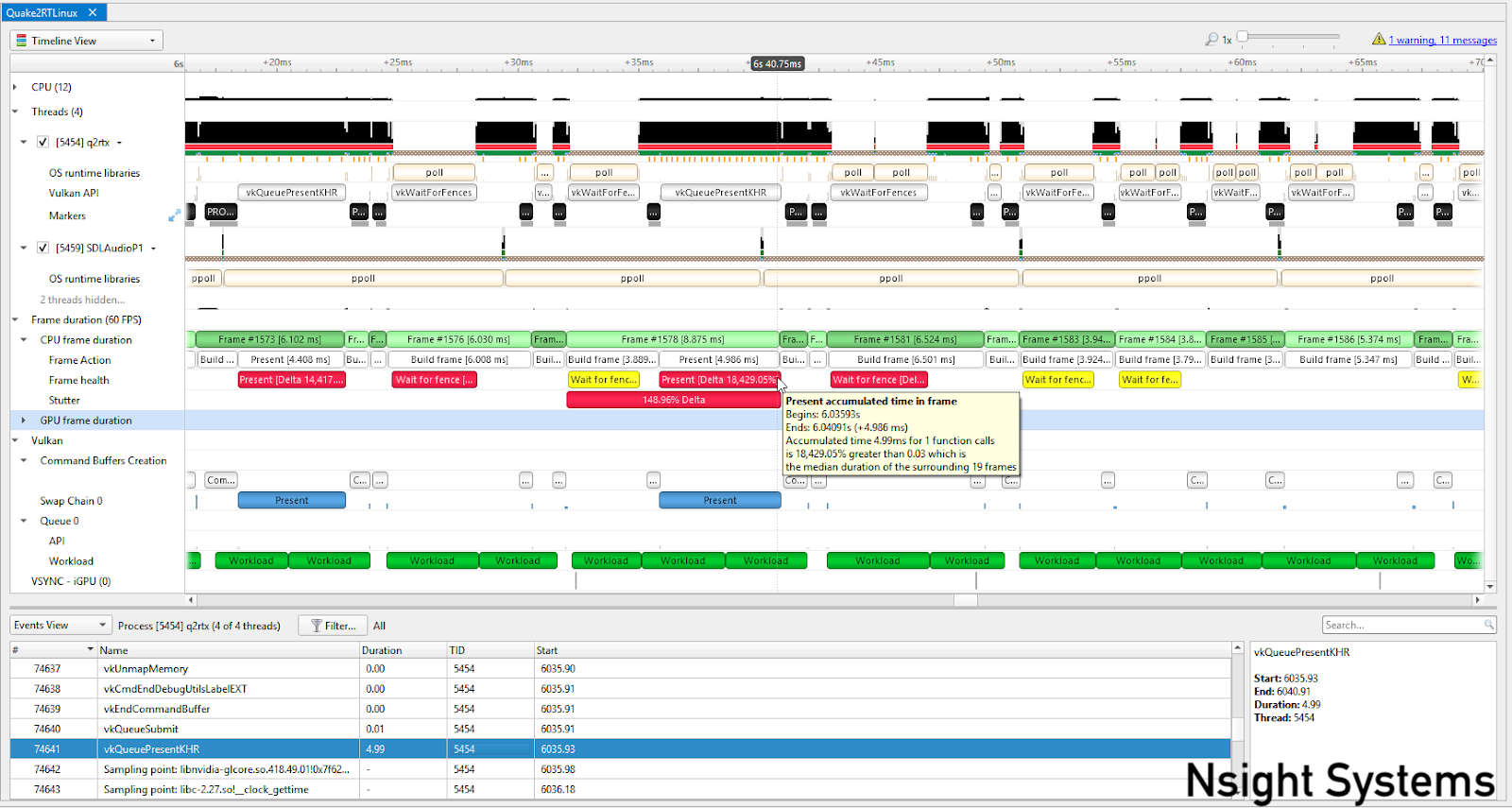Click the Markers row expand icon
Viewport: 1512px width, 808px height.
pos(174,215)
